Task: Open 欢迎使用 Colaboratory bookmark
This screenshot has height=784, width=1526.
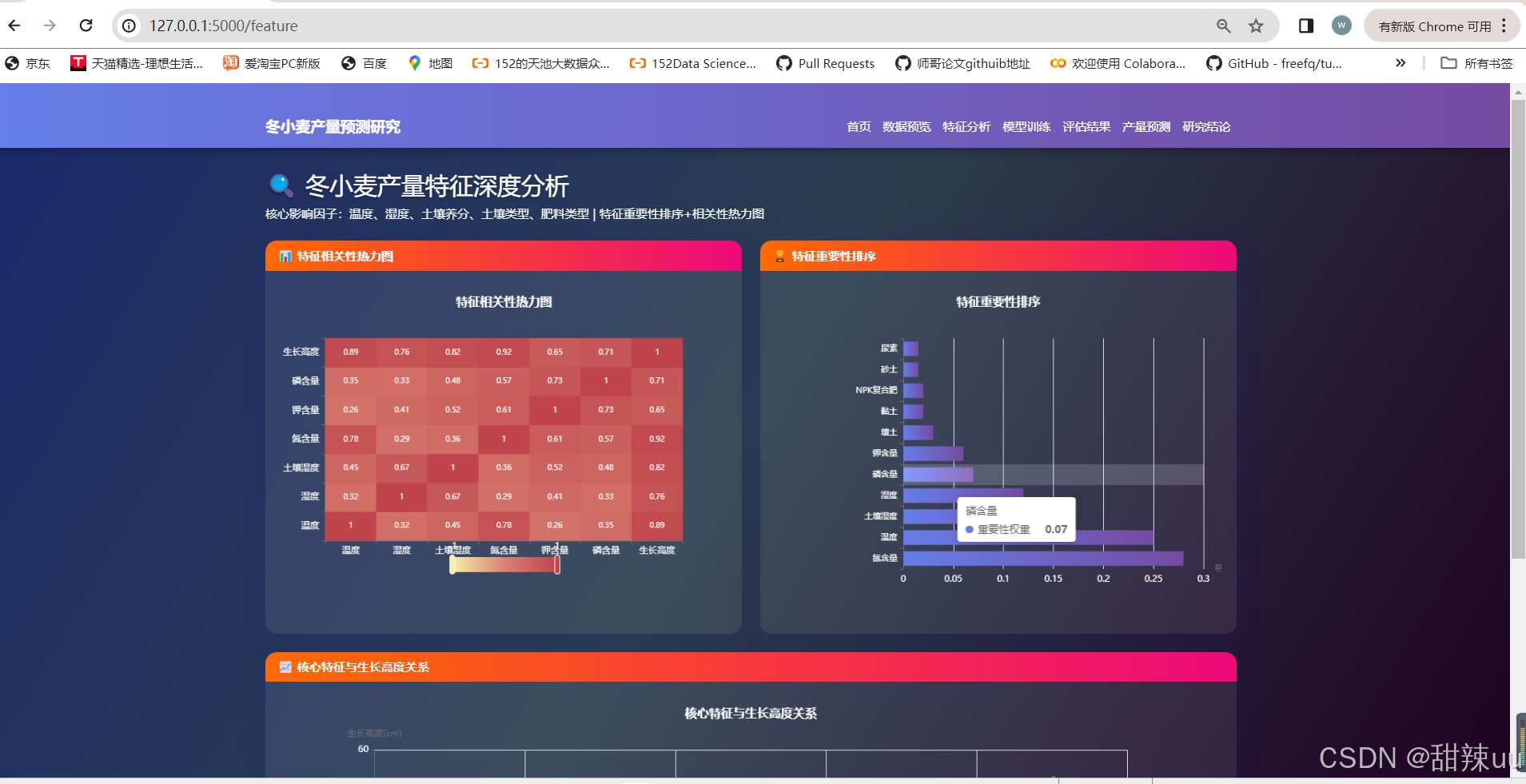Action: [1118, 63]
